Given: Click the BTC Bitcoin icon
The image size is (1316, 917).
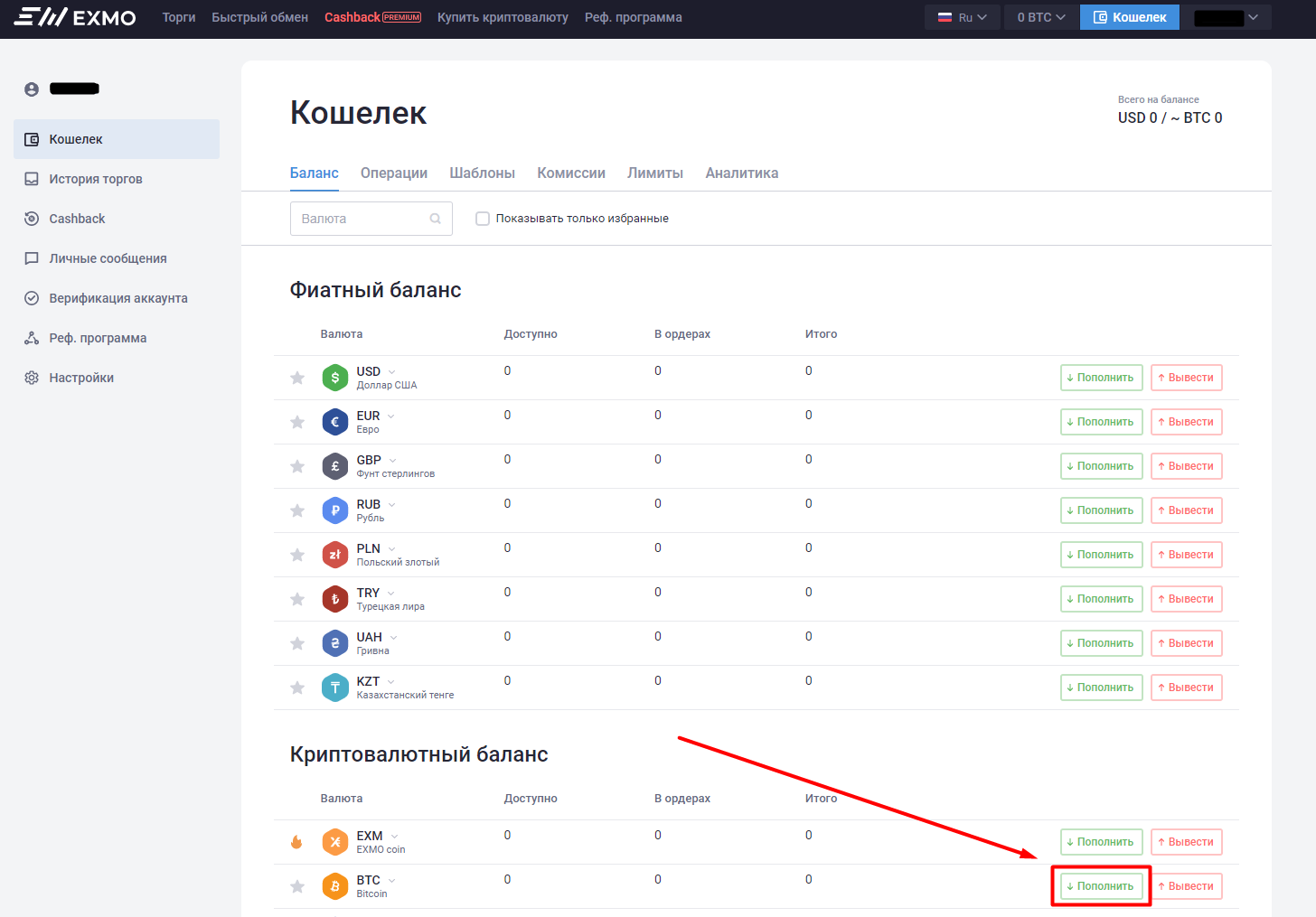Looking at the screenshot, I should point(335,886).
